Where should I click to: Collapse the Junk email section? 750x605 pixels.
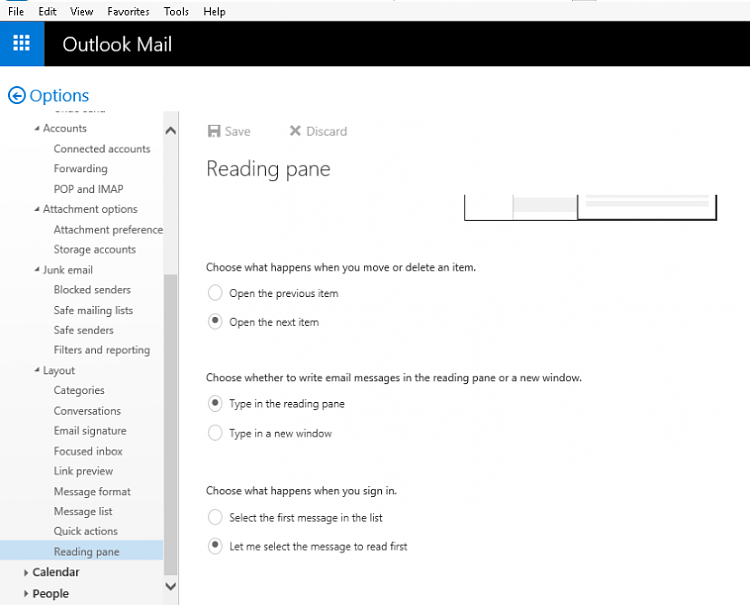pyautogui.click(x=36, y=270)
